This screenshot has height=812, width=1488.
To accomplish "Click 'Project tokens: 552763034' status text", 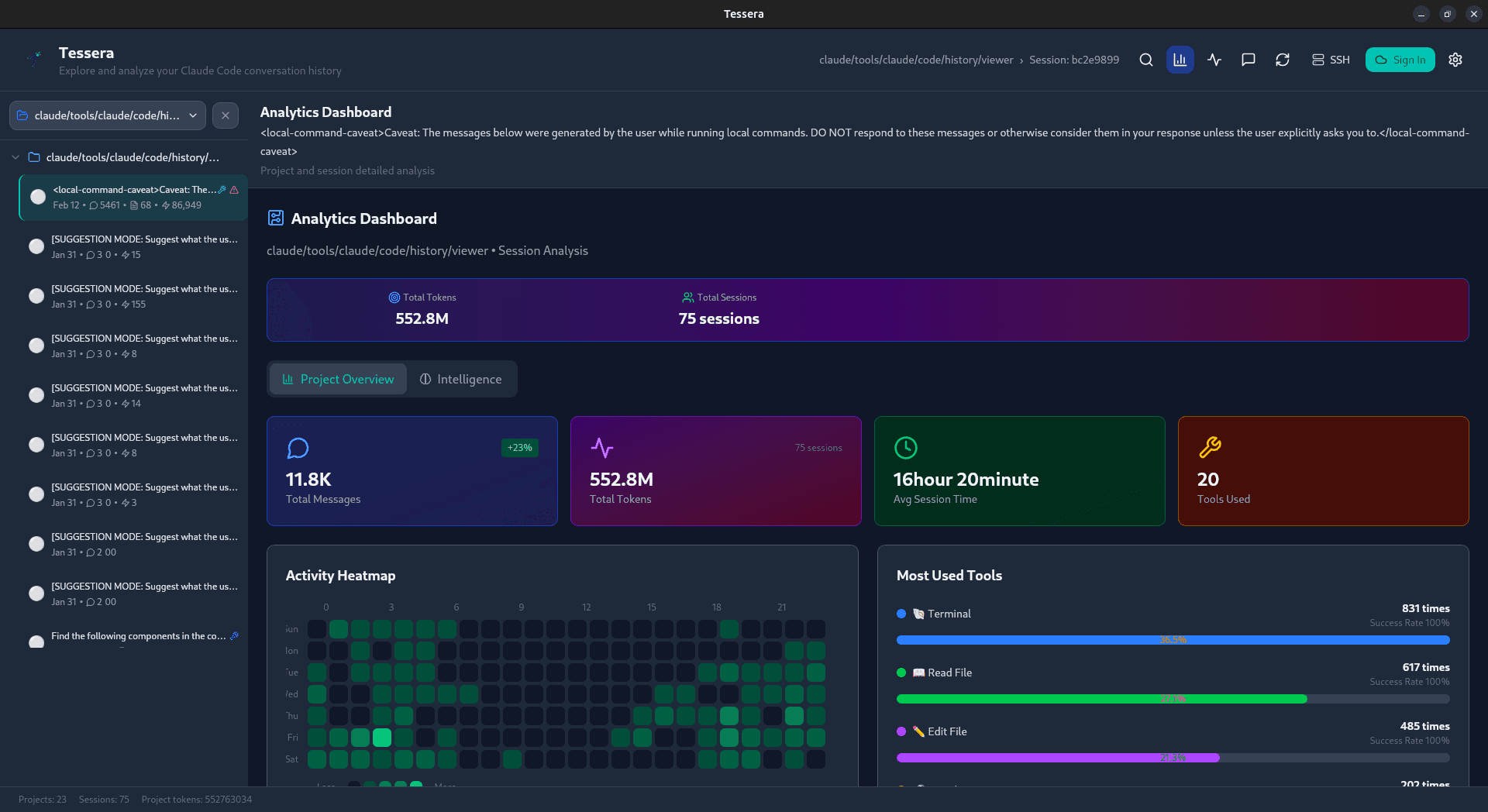I will pos(197,800).
